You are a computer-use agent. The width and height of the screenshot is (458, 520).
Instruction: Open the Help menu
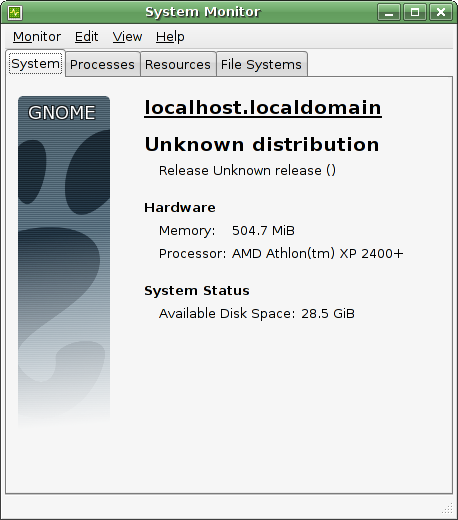170,37
